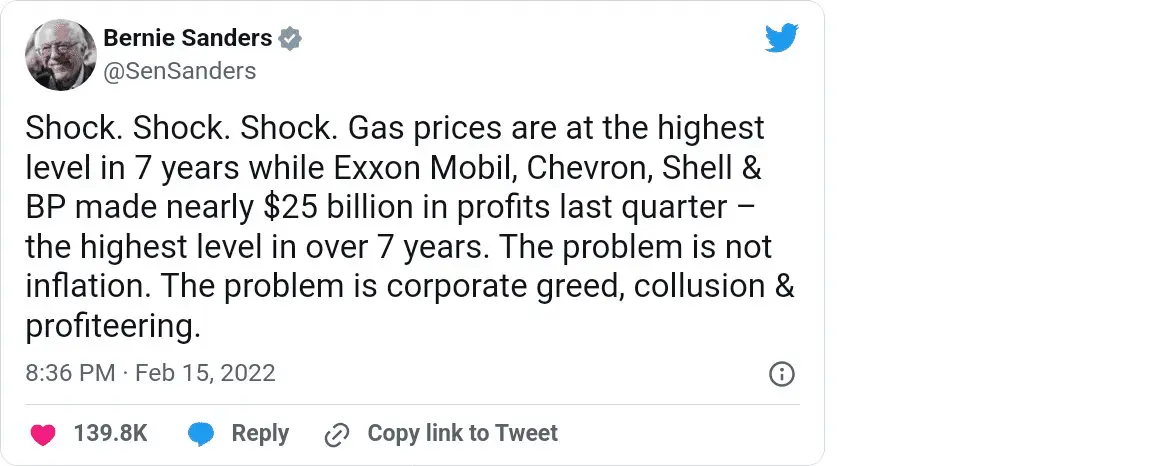Click the circled info icon

(x=781, y=374)
